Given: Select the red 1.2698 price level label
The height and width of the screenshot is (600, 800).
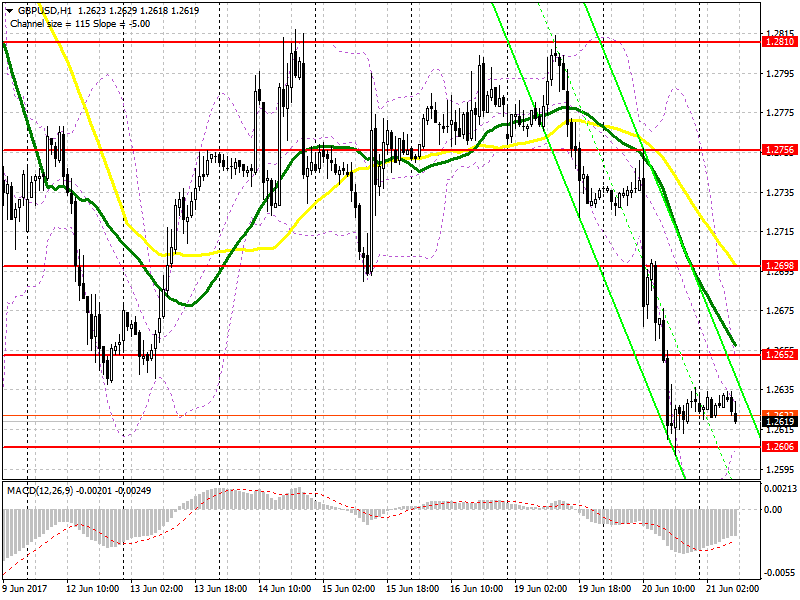Looking at the screenshot, I should (779, 266).
